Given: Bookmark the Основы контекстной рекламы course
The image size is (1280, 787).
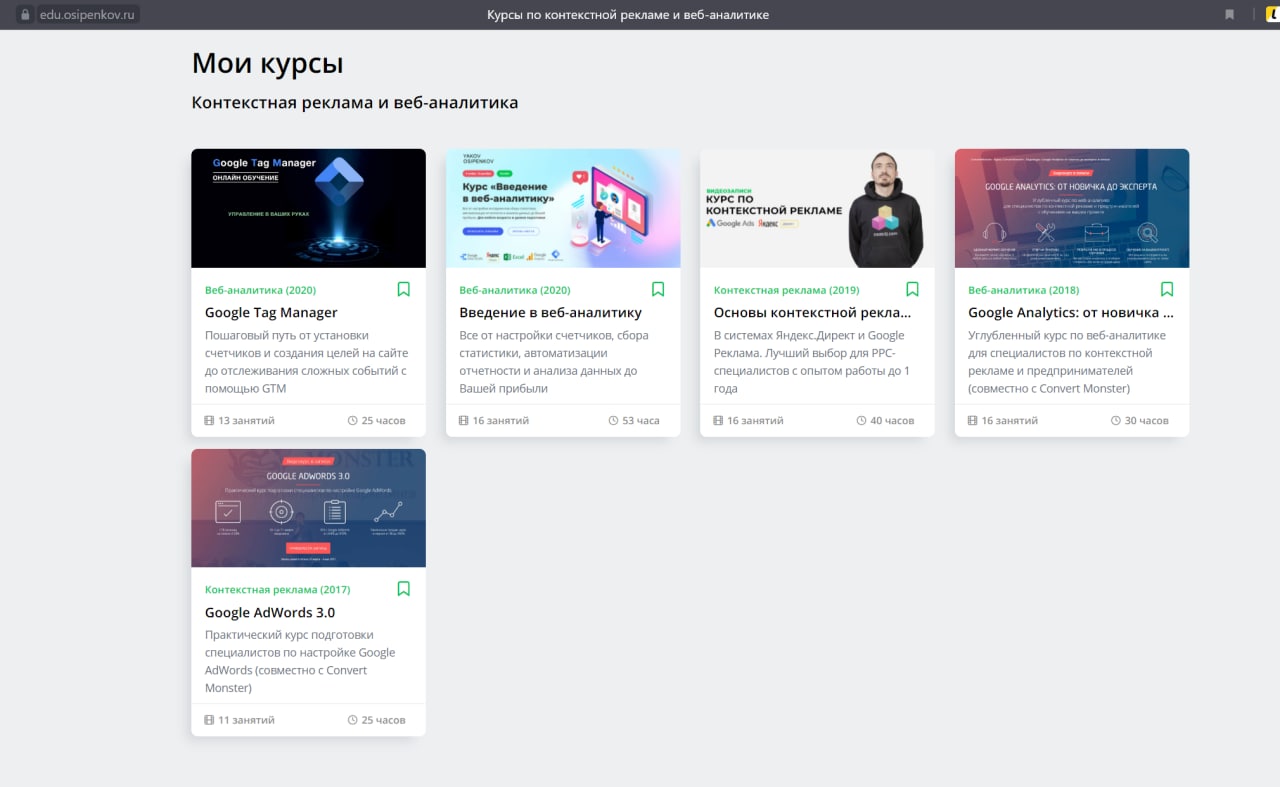Looking at the screenshot, I should 912,289.
